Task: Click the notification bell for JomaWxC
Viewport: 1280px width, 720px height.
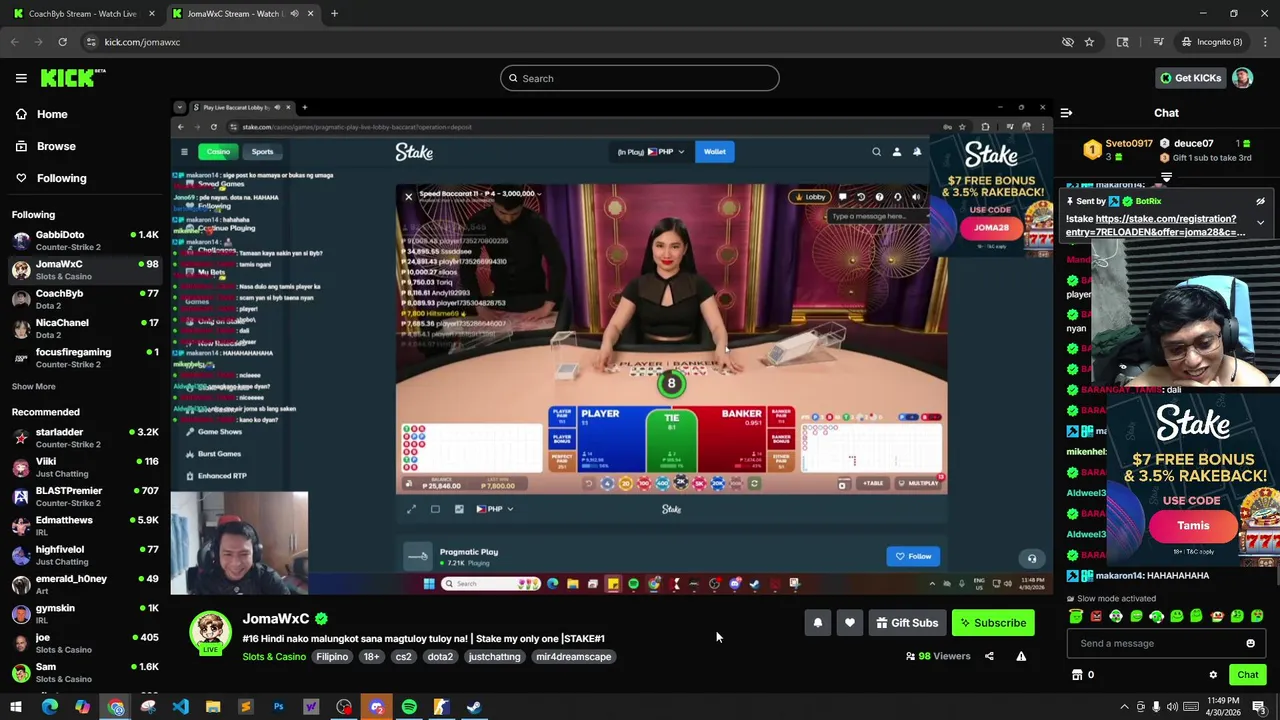Action: tap(817, 623)
